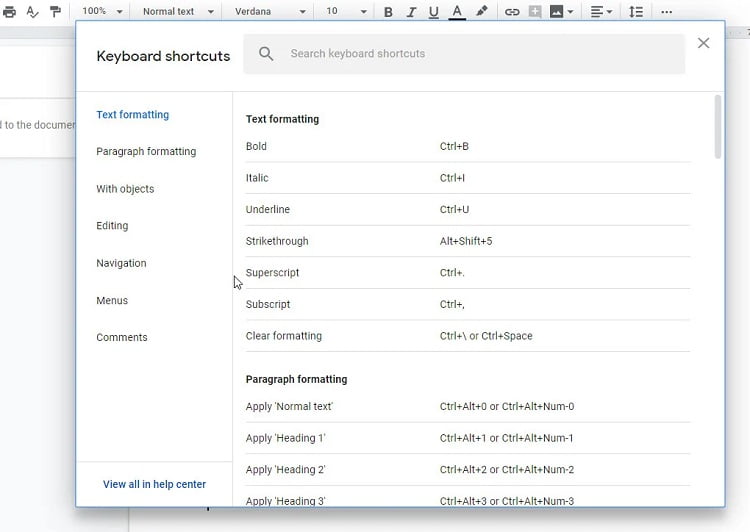This screenshot has height=532, width=750.
Task: Click the line spacing icon
Action: click(x=636, y=12)
